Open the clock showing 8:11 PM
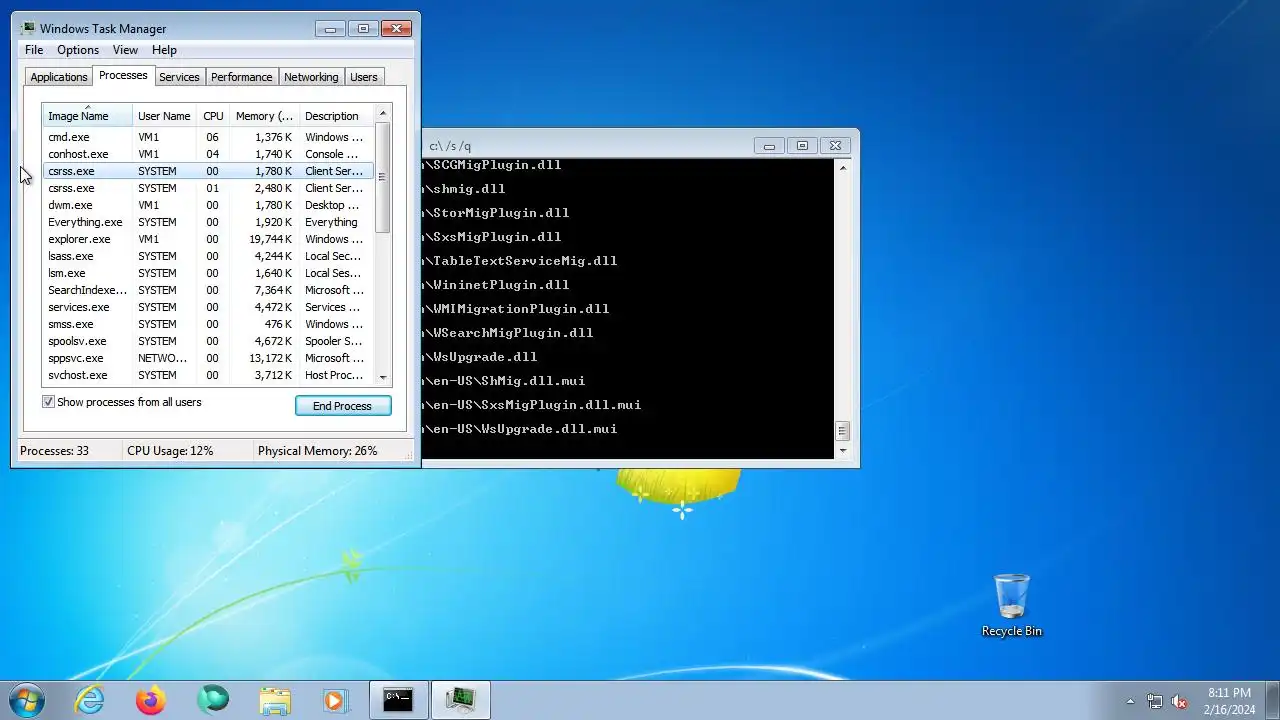 click(x=1229, y=700)
